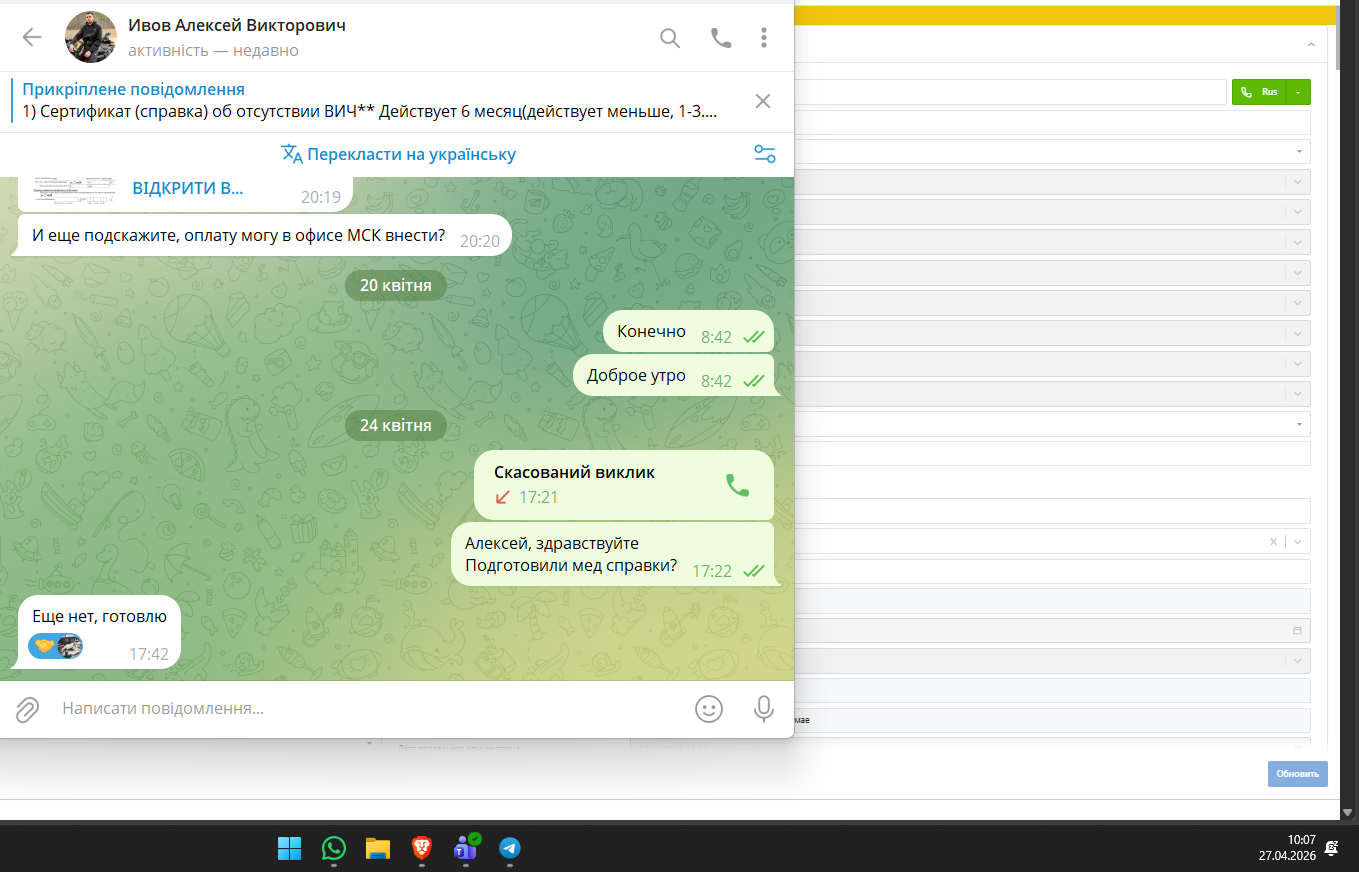Open the notification center bell icon
The height and width of the screenshot is (872, 1359).
(x=1332, y=848)
